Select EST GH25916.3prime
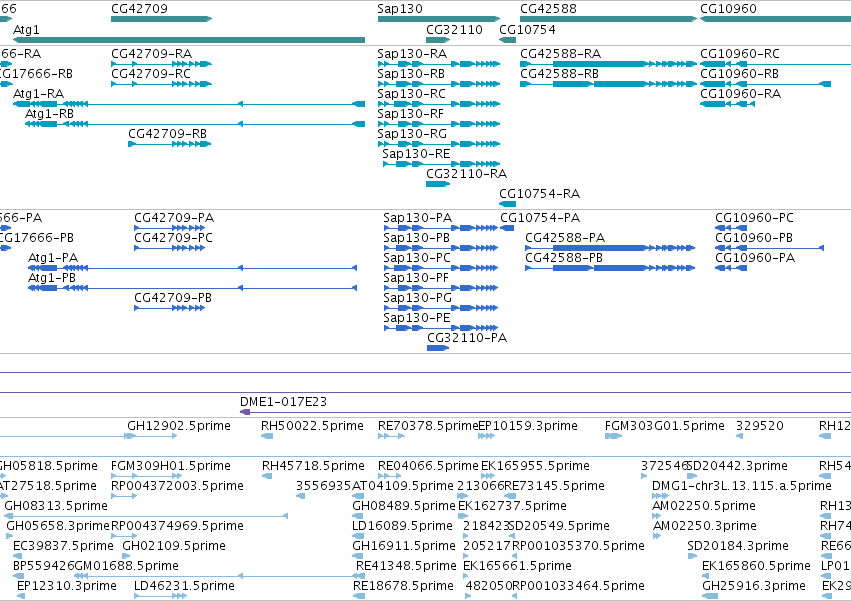Viewport: 851px width, 601px height. [x=710, y=596]
